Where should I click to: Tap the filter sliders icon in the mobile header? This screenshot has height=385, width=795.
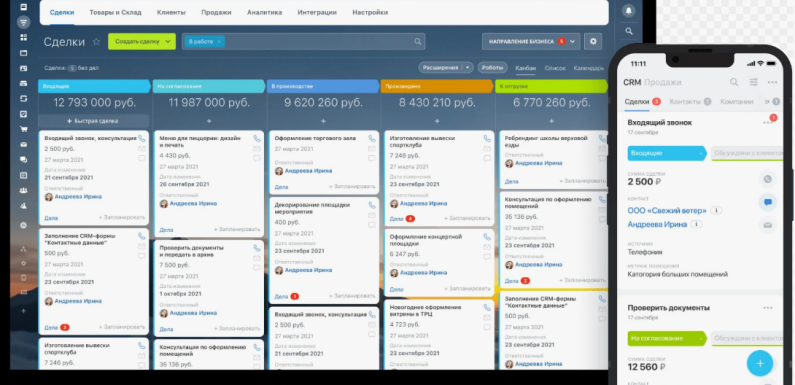point(754,82)
